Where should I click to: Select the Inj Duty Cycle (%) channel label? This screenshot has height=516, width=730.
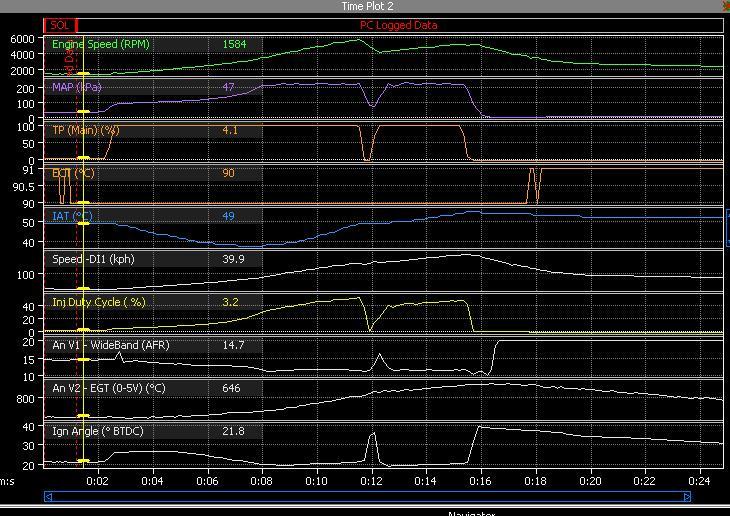[99, 302]
